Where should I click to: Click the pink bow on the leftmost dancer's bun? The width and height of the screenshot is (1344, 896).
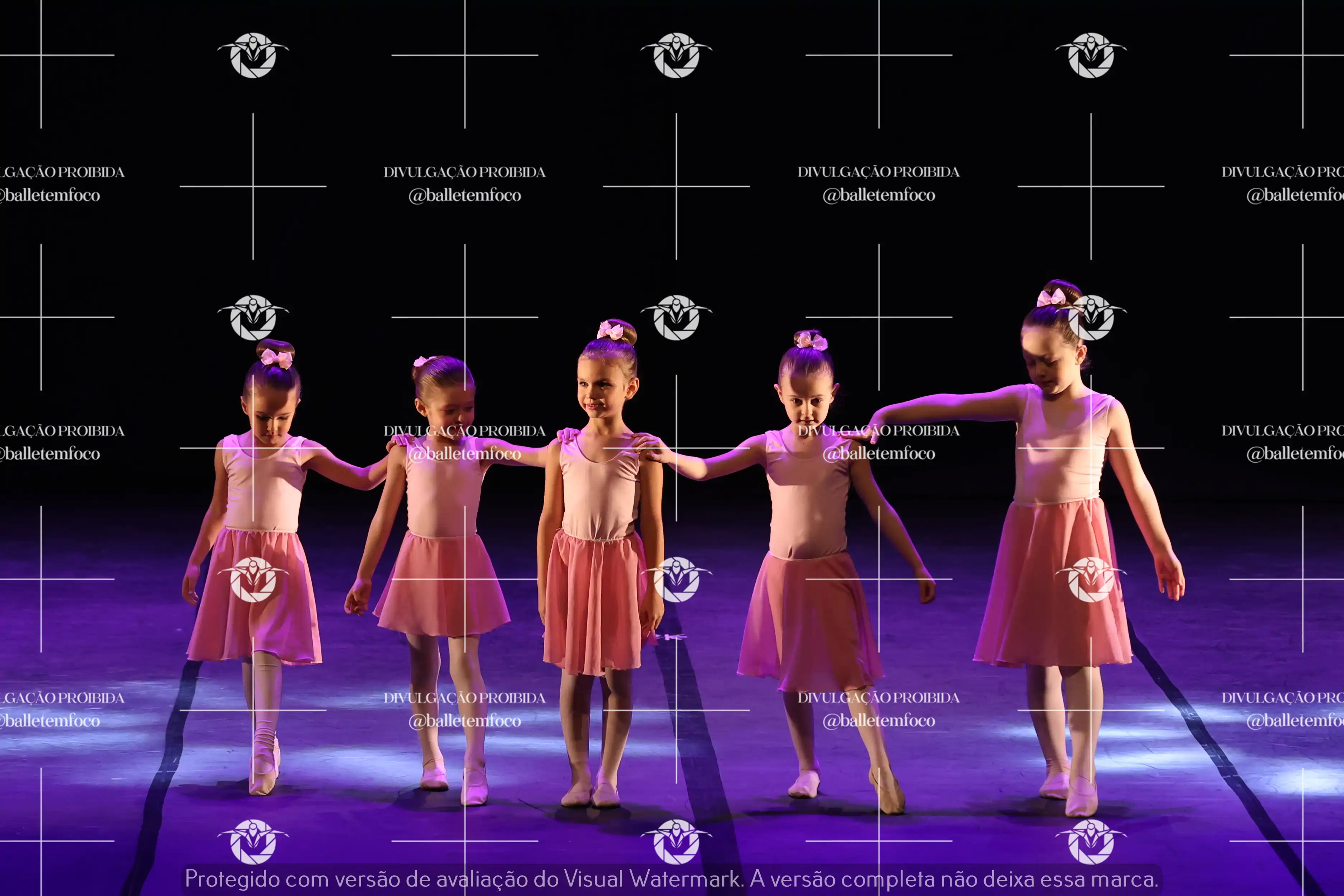click(x=276, y=358)
